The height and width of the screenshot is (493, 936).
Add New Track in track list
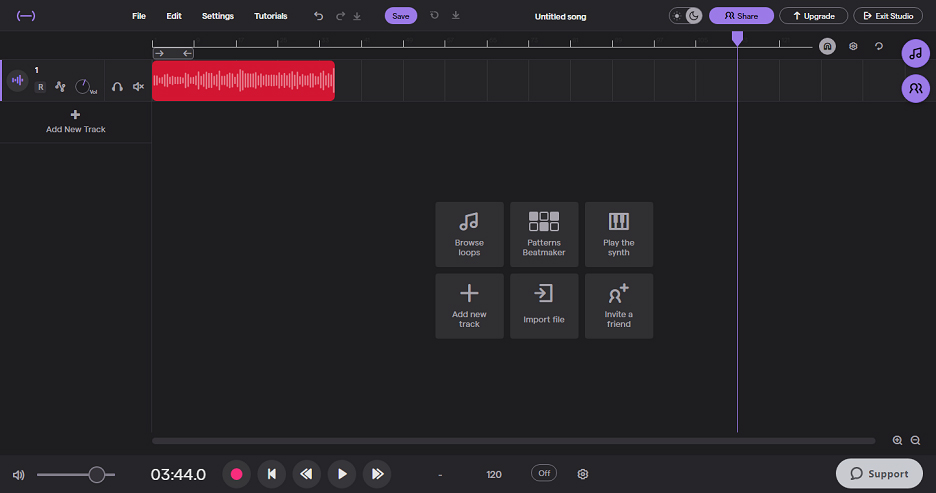[75, 122]
